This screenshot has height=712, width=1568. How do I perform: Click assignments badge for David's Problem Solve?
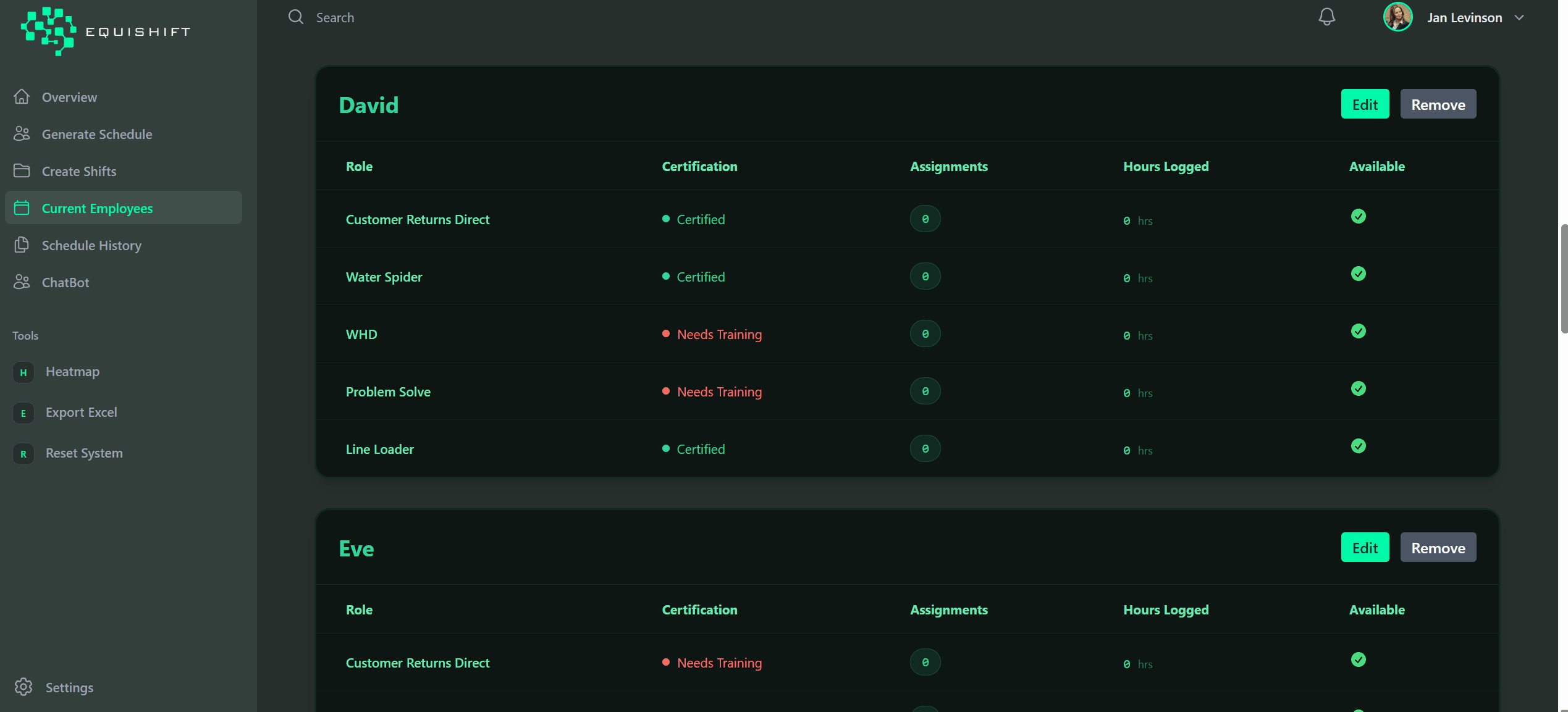(925, 391)
